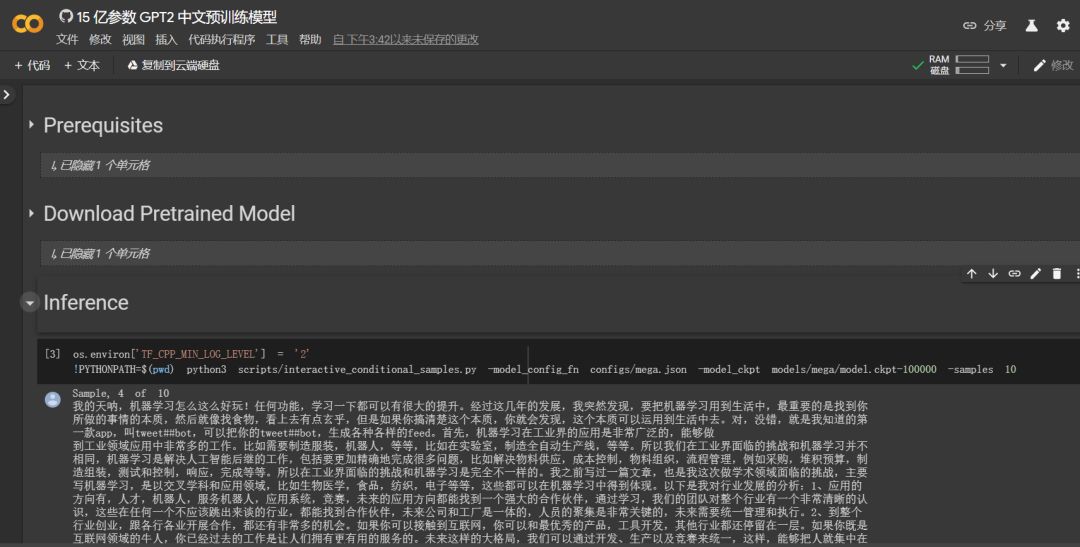Expand the left sidebar panel chevron
The width and height of the screenshot is (1080, 547).
click(7, 94)
